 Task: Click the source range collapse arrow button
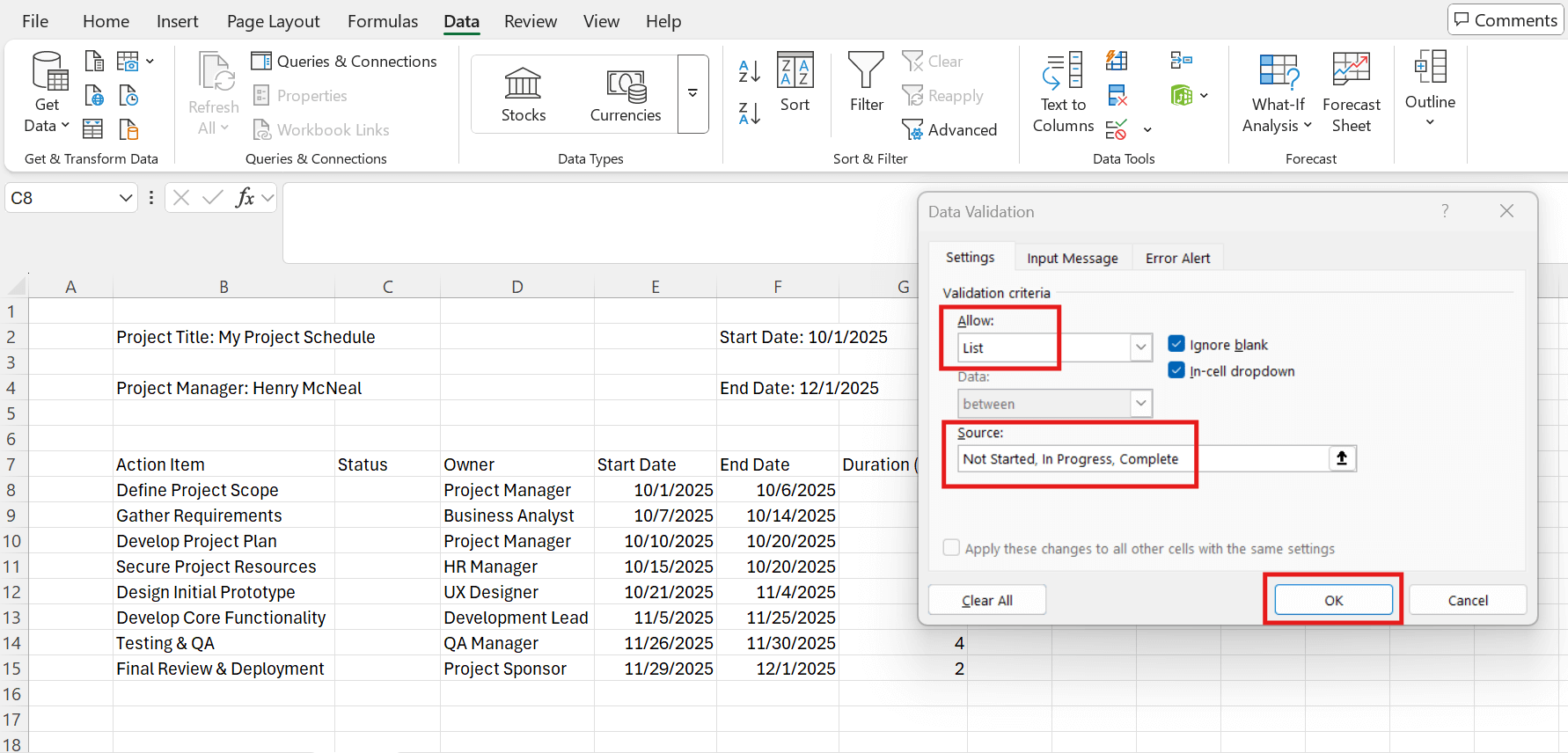1342,458
